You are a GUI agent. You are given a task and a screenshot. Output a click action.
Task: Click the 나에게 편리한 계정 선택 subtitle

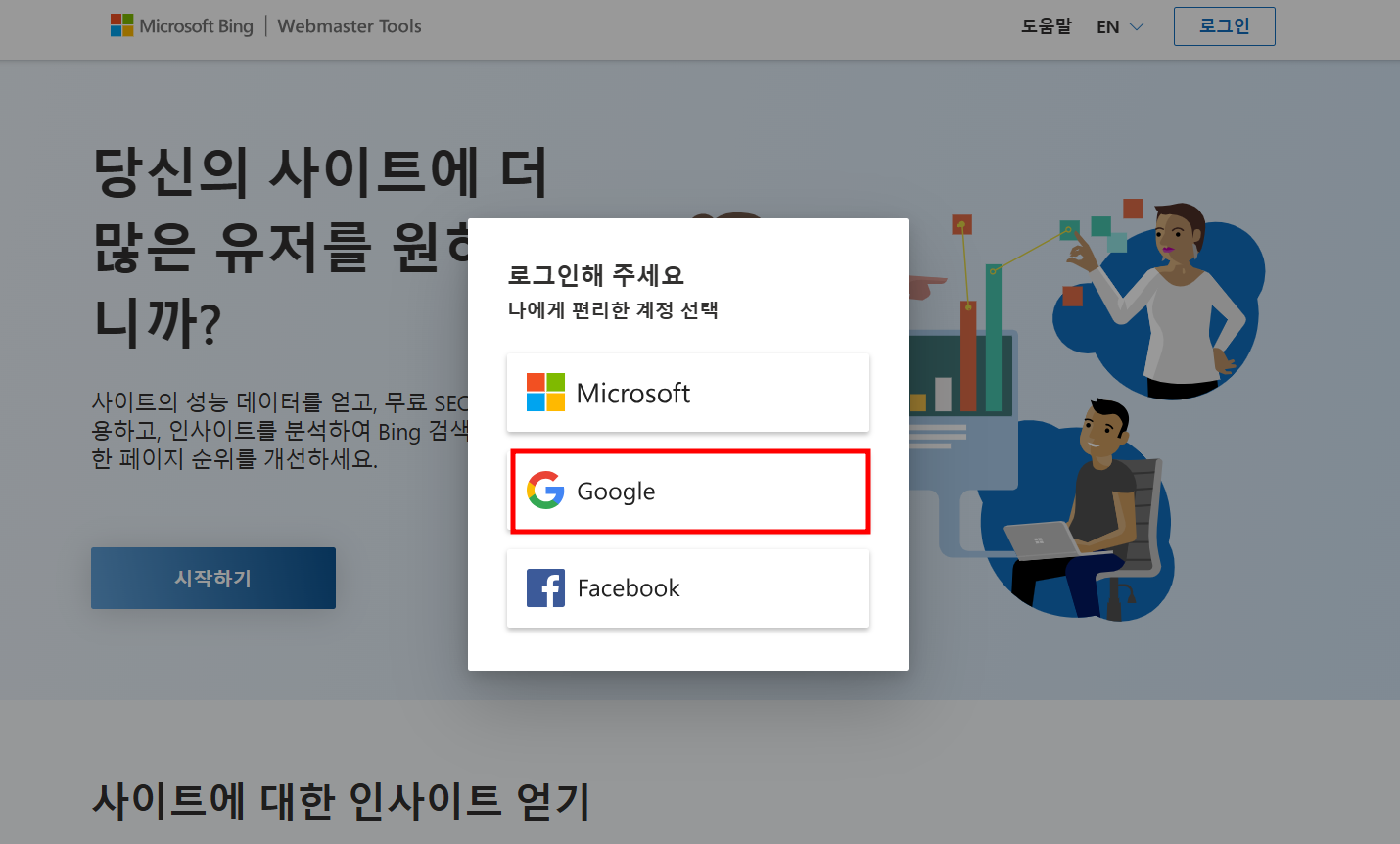tap(613, 310)
